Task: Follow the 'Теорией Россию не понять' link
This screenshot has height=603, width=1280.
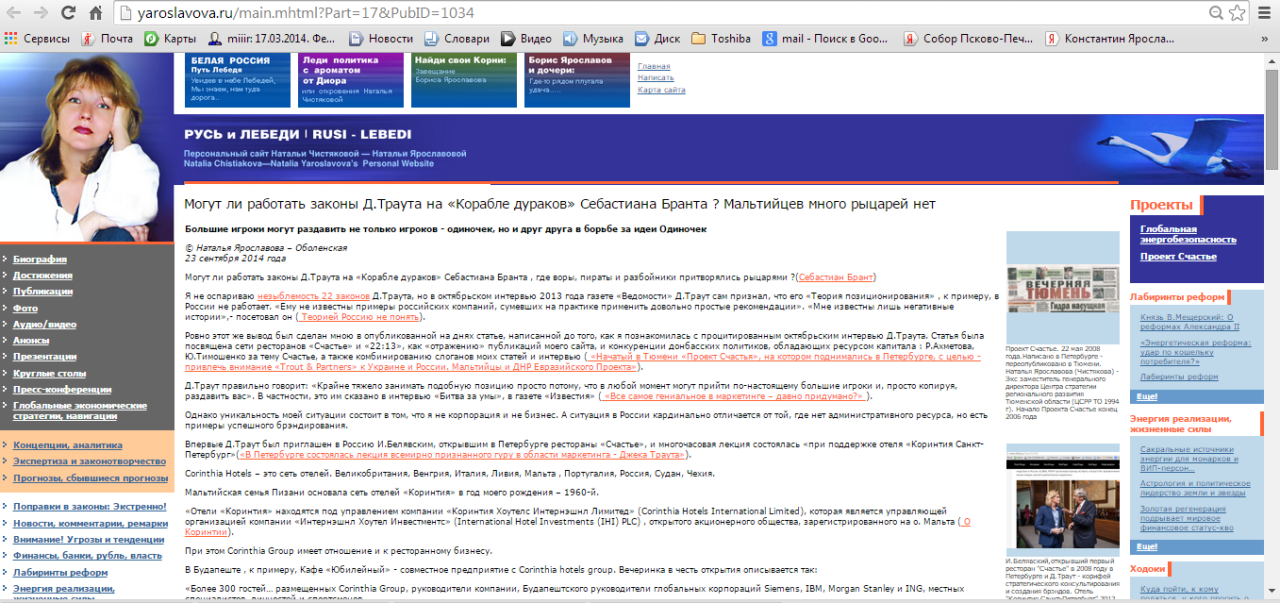Action: click(x=357, y=317)
